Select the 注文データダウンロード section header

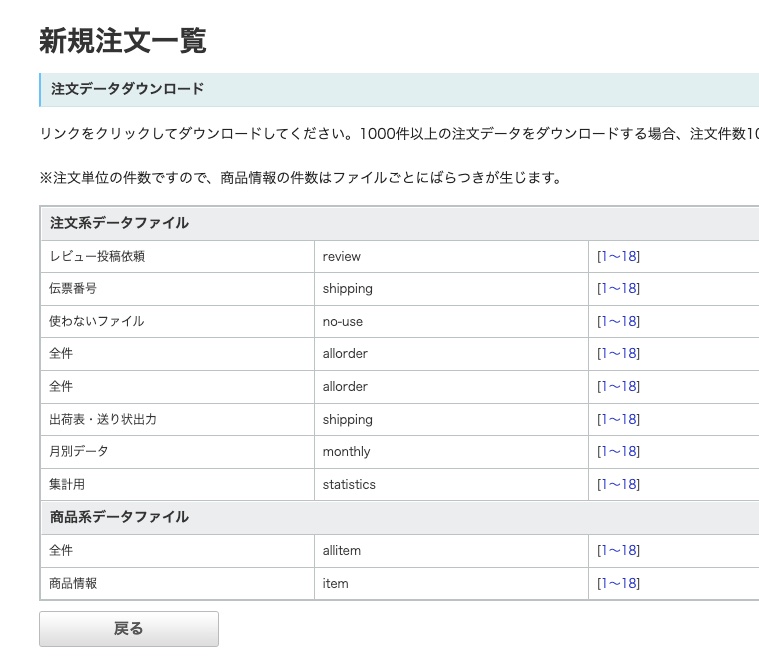tap(127, 89)
